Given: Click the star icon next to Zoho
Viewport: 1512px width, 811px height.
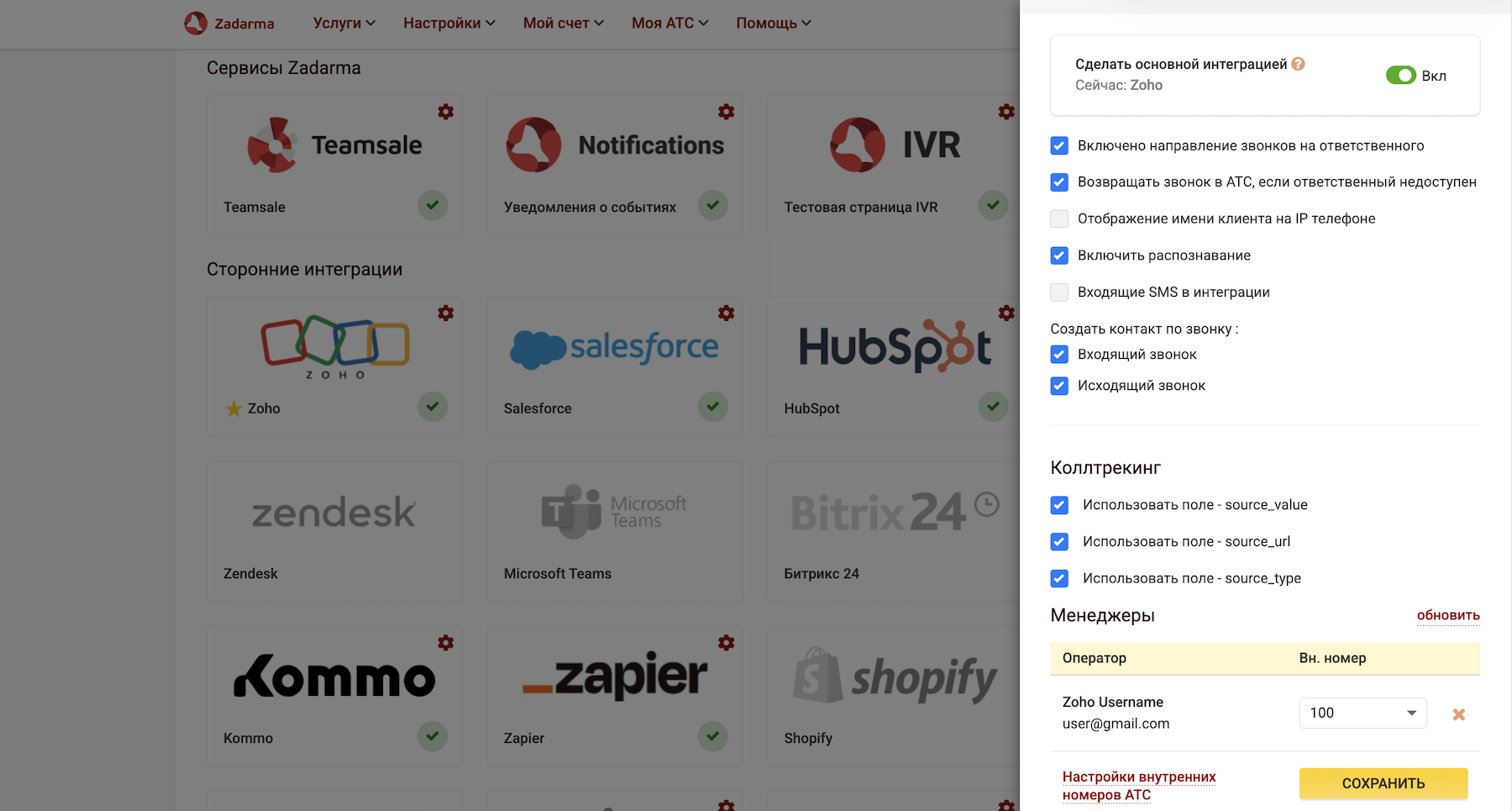Looking at the screenshot, I should point(234,408).
